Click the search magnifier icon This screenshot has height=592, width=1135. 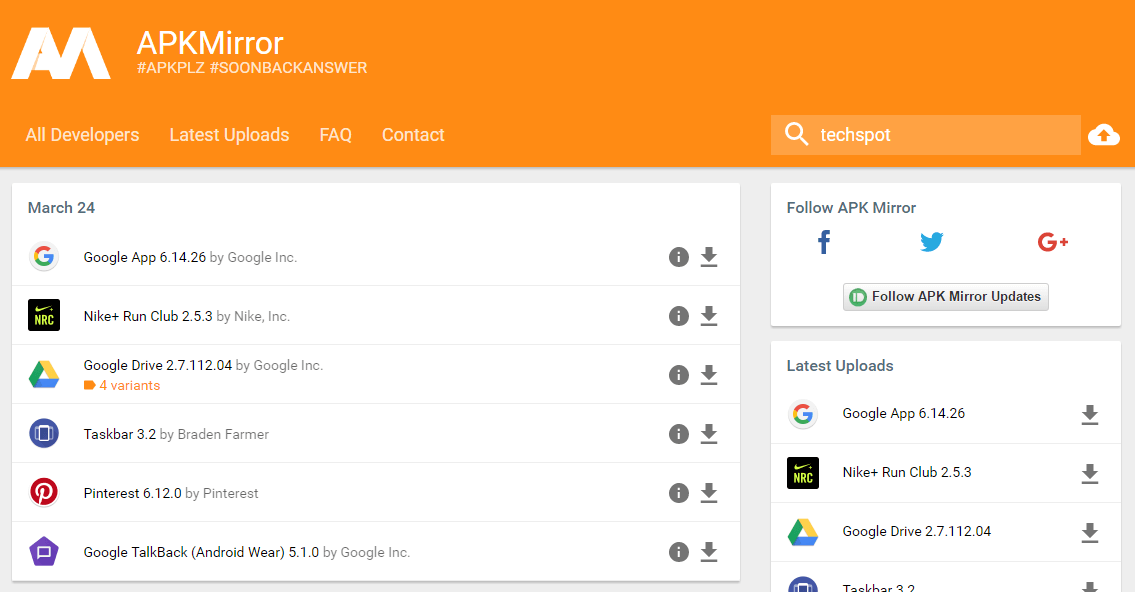[x=796, y=134]
